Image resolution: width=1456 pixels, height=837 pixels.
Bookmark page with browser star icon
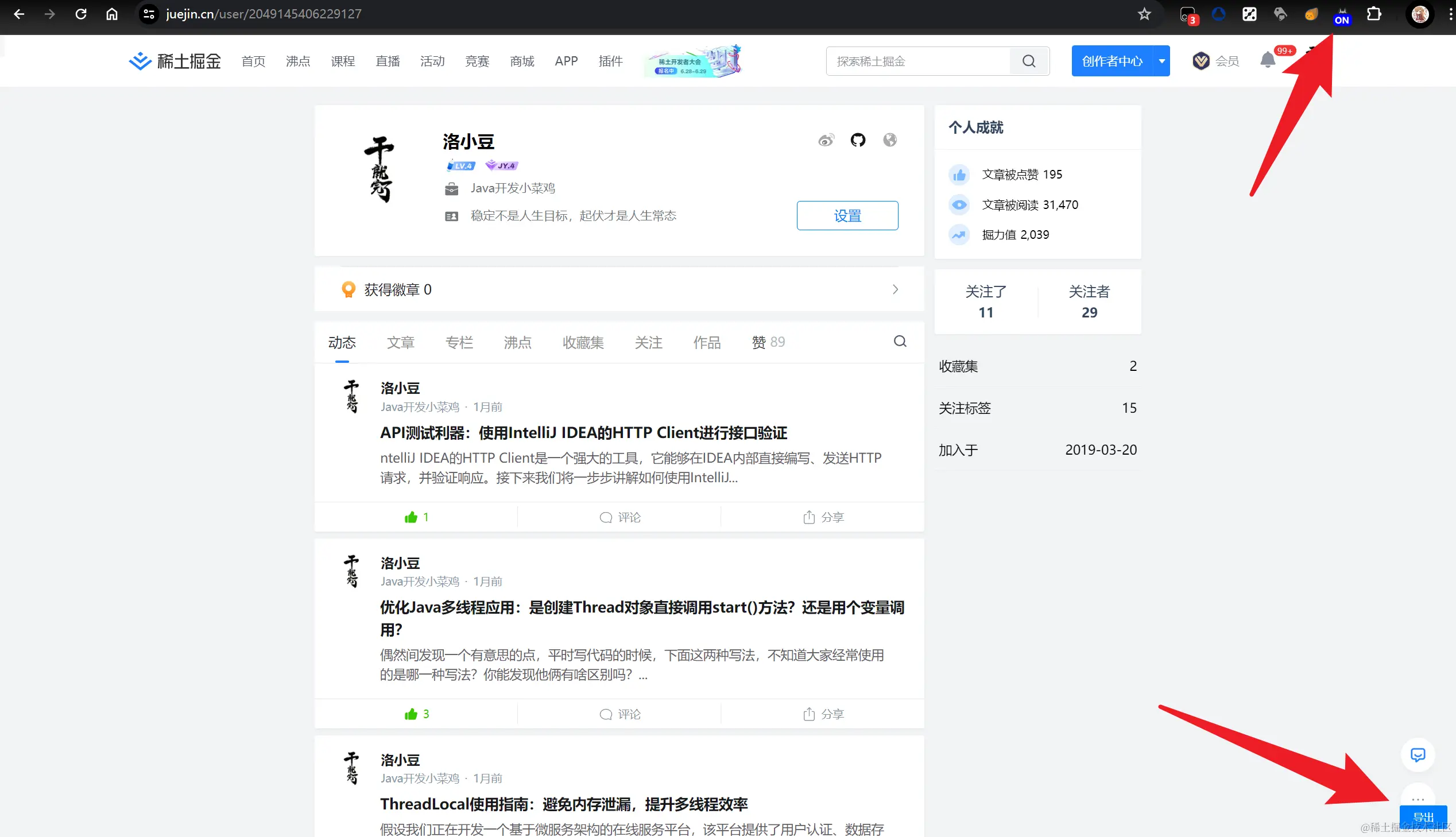[x=1144, y=14]
